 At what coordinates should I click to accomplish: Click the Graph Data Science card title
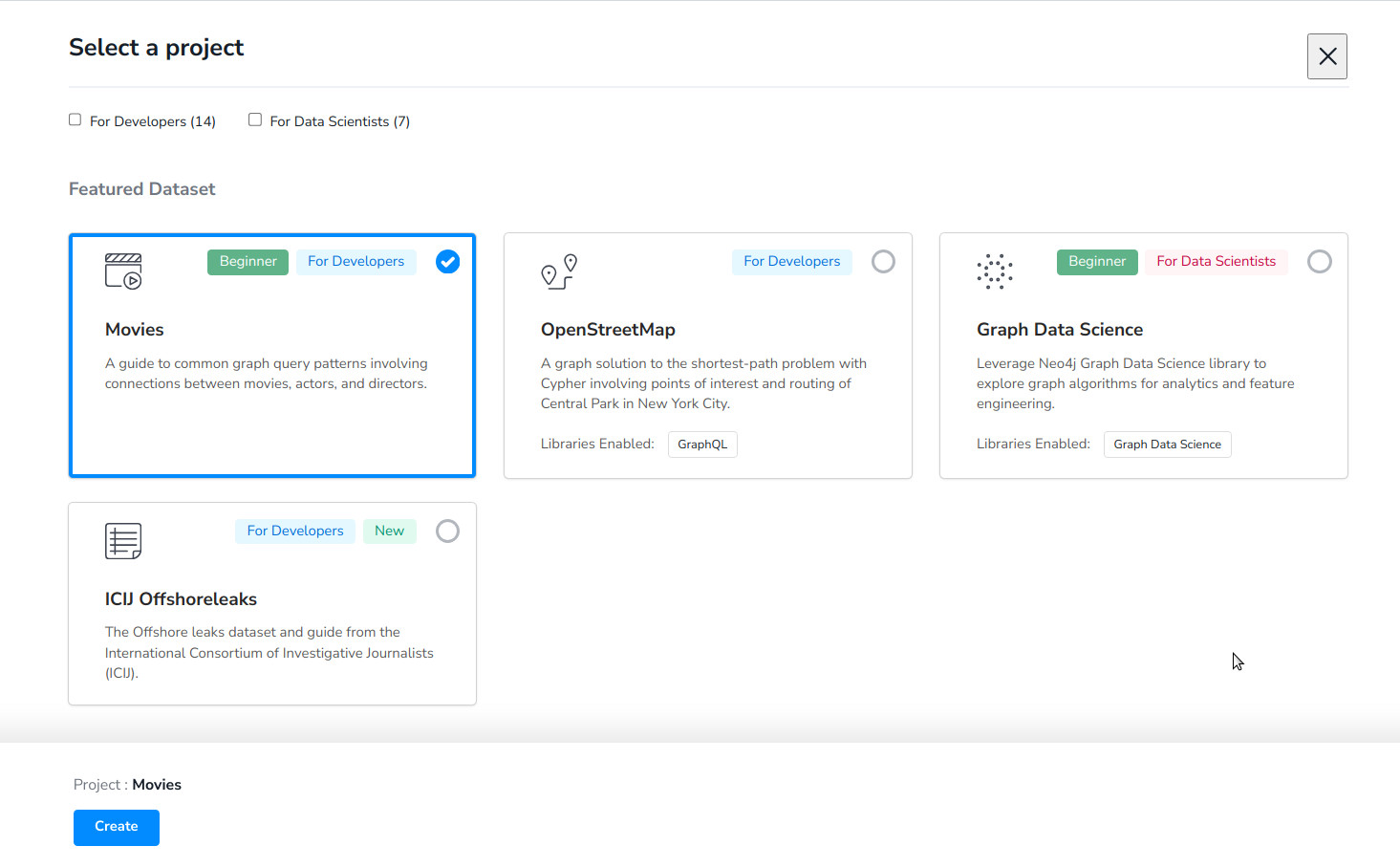click(x=1060, y=330)
